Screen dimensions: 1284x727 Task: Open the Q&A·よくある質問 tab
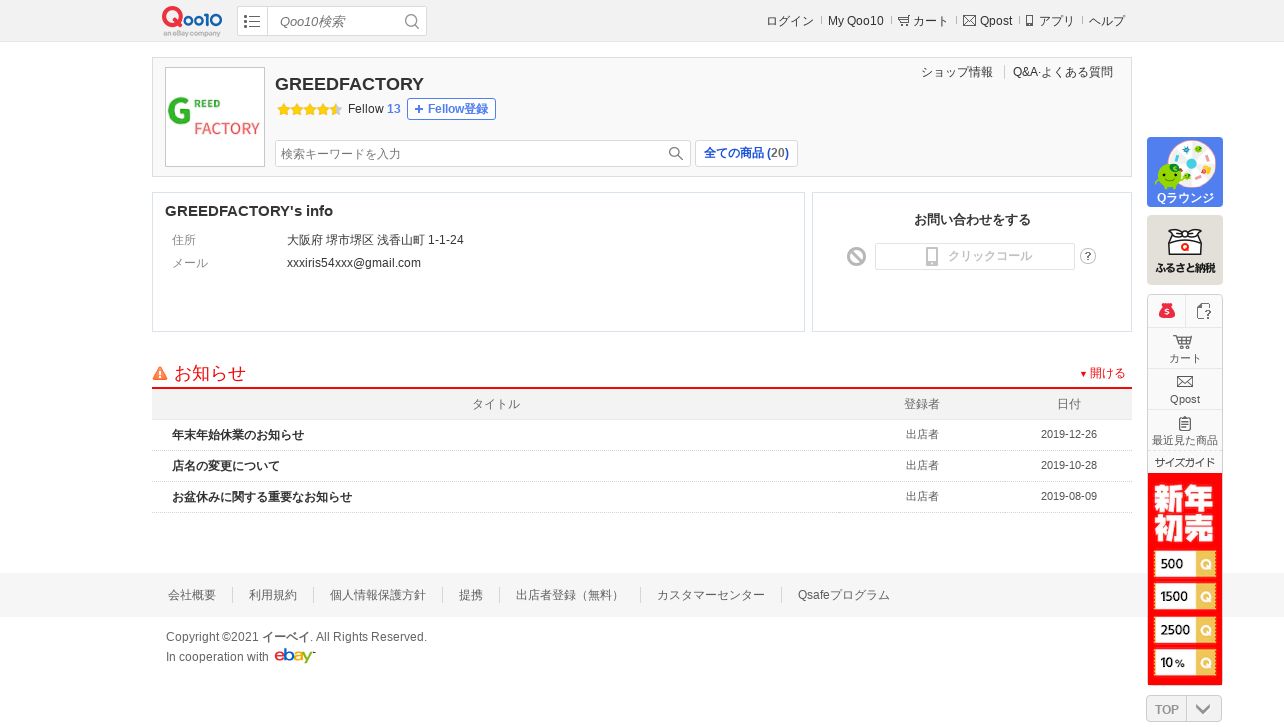tap(1063, 72)
